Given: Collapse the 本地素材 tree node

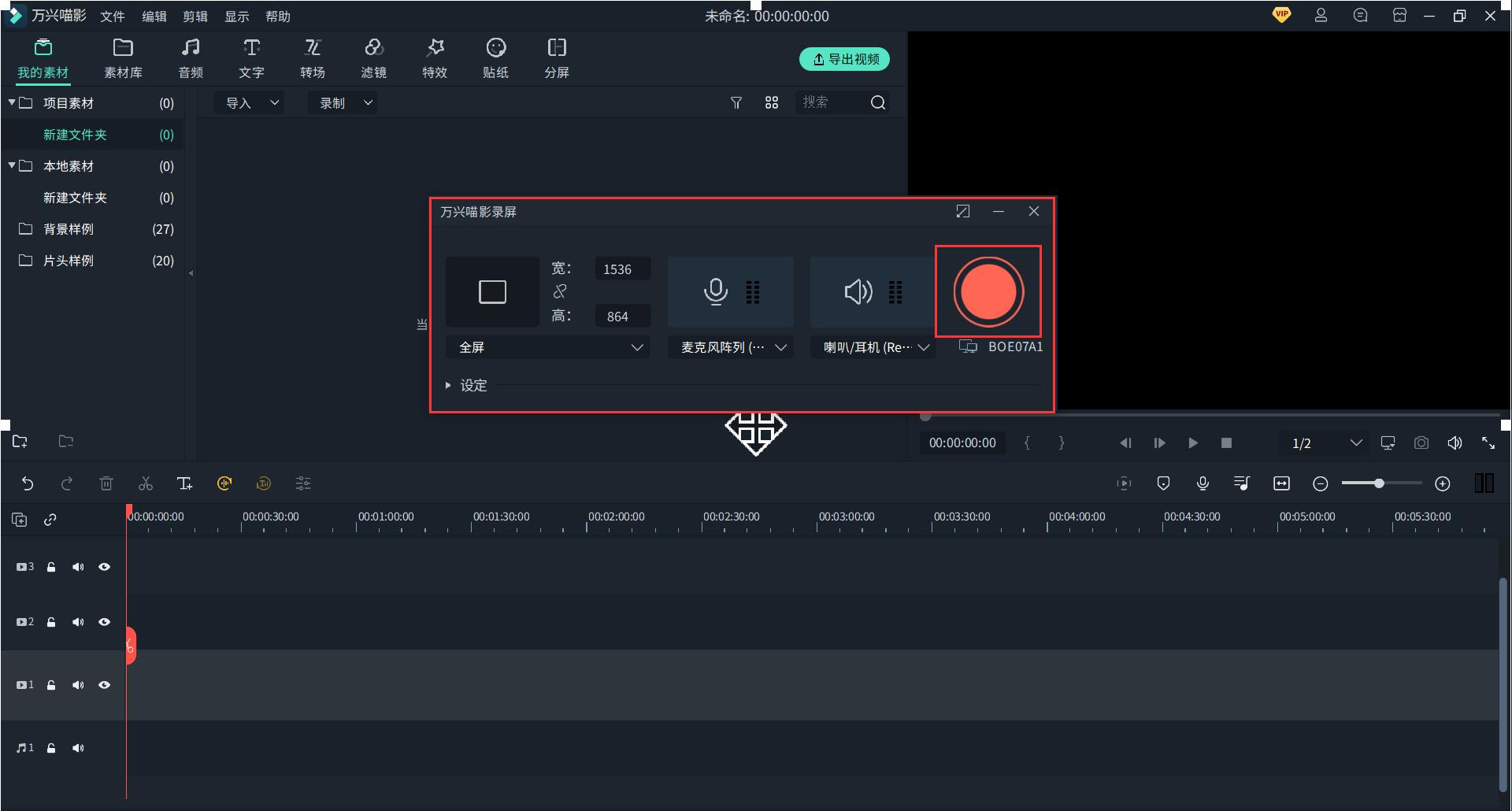Looking at the screenshot, I should (x=12, y=165).
